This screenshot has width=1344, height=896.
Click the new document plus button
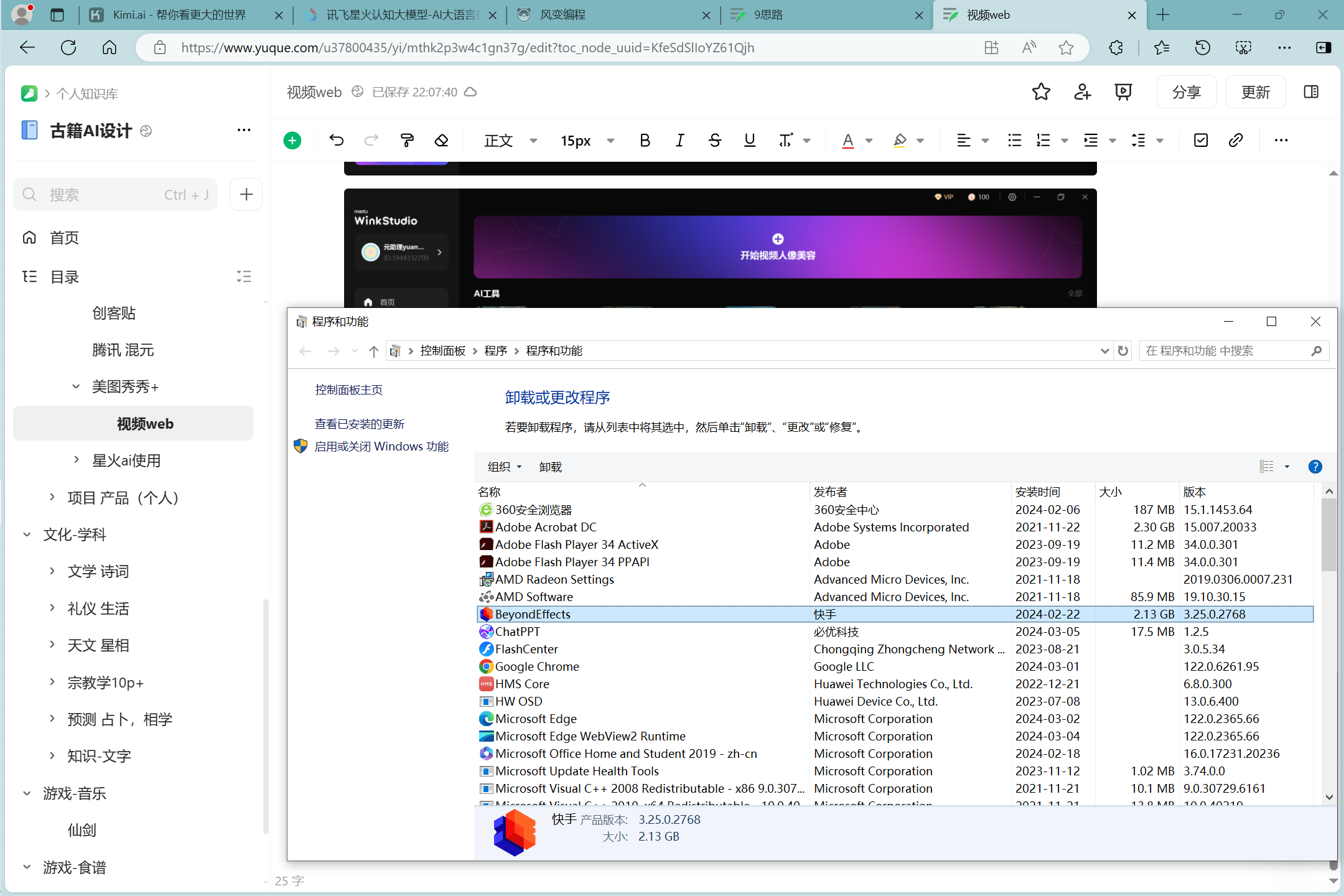click(x=246, y=195)
